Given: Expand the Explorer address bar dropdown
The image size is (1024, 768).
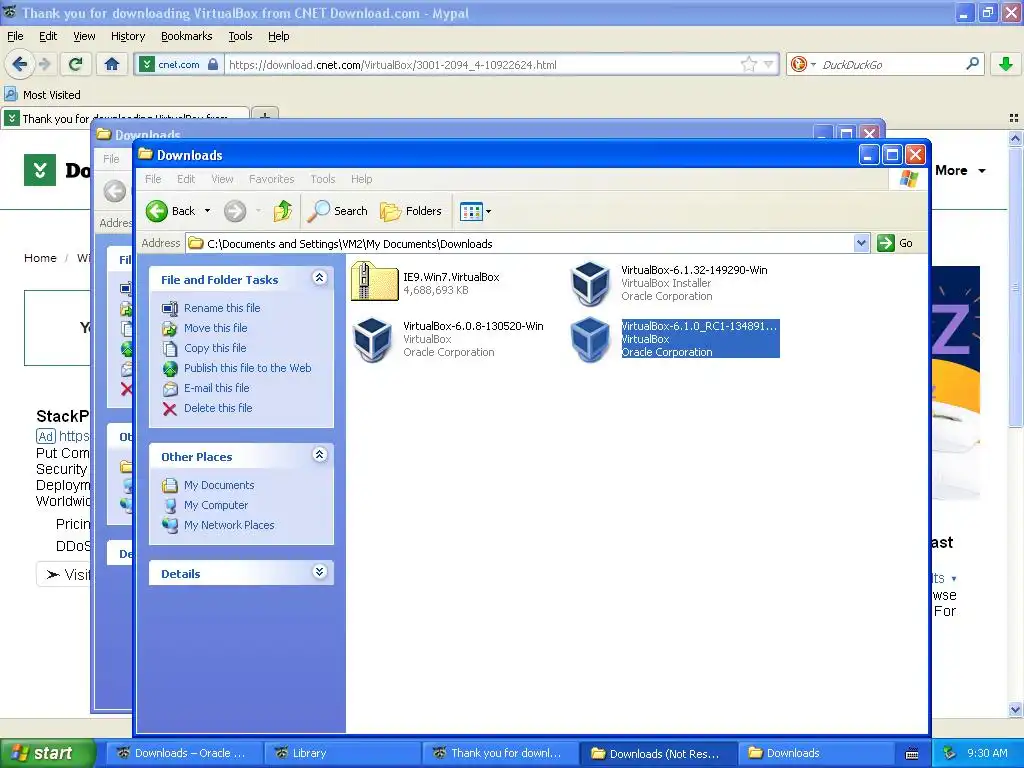Looking at the screenshot, I should coord(861,243).
